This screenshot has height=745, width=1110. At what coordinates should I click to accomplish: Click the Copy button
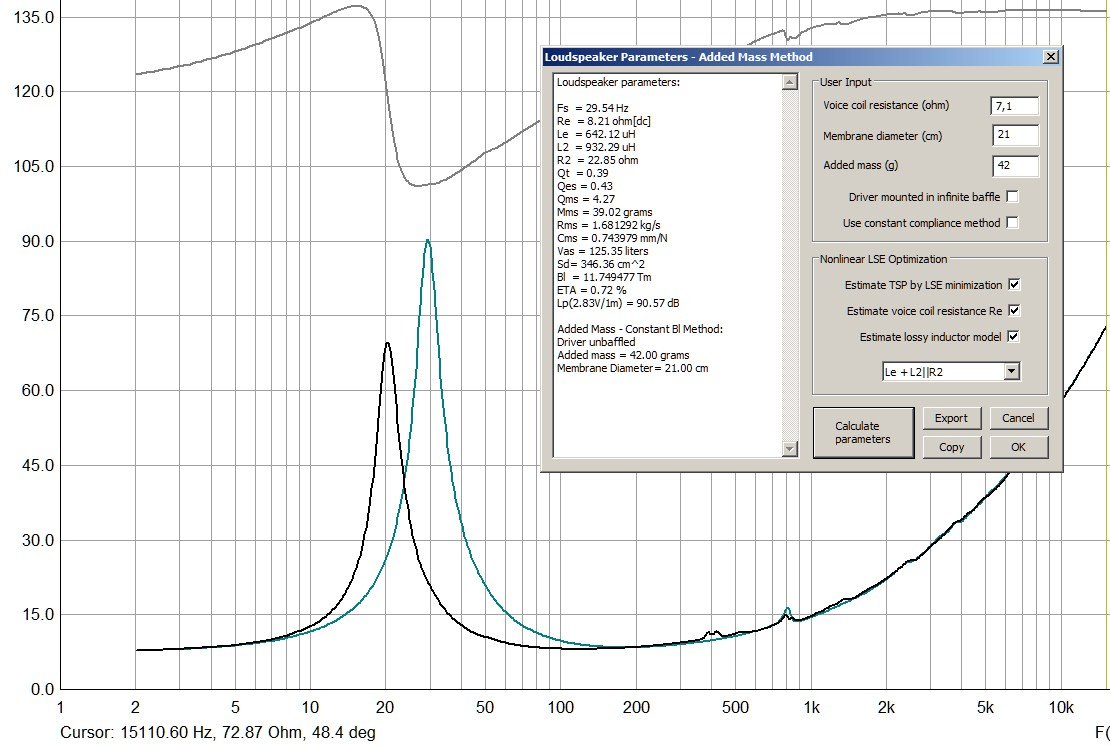[951, 447]
